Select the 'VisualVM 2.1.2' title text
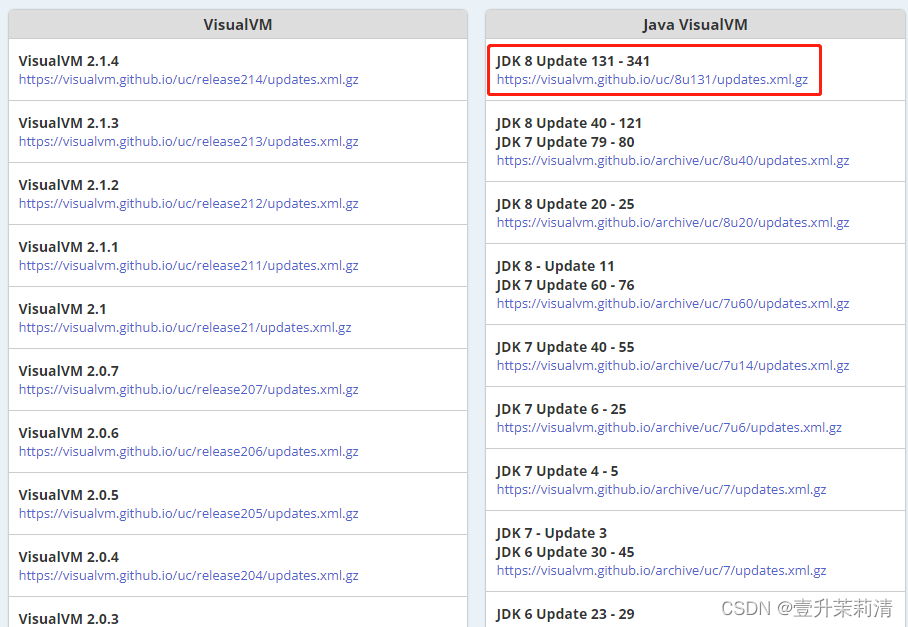The width and height of the screenshot is (908, 627). tap(68, 185)
